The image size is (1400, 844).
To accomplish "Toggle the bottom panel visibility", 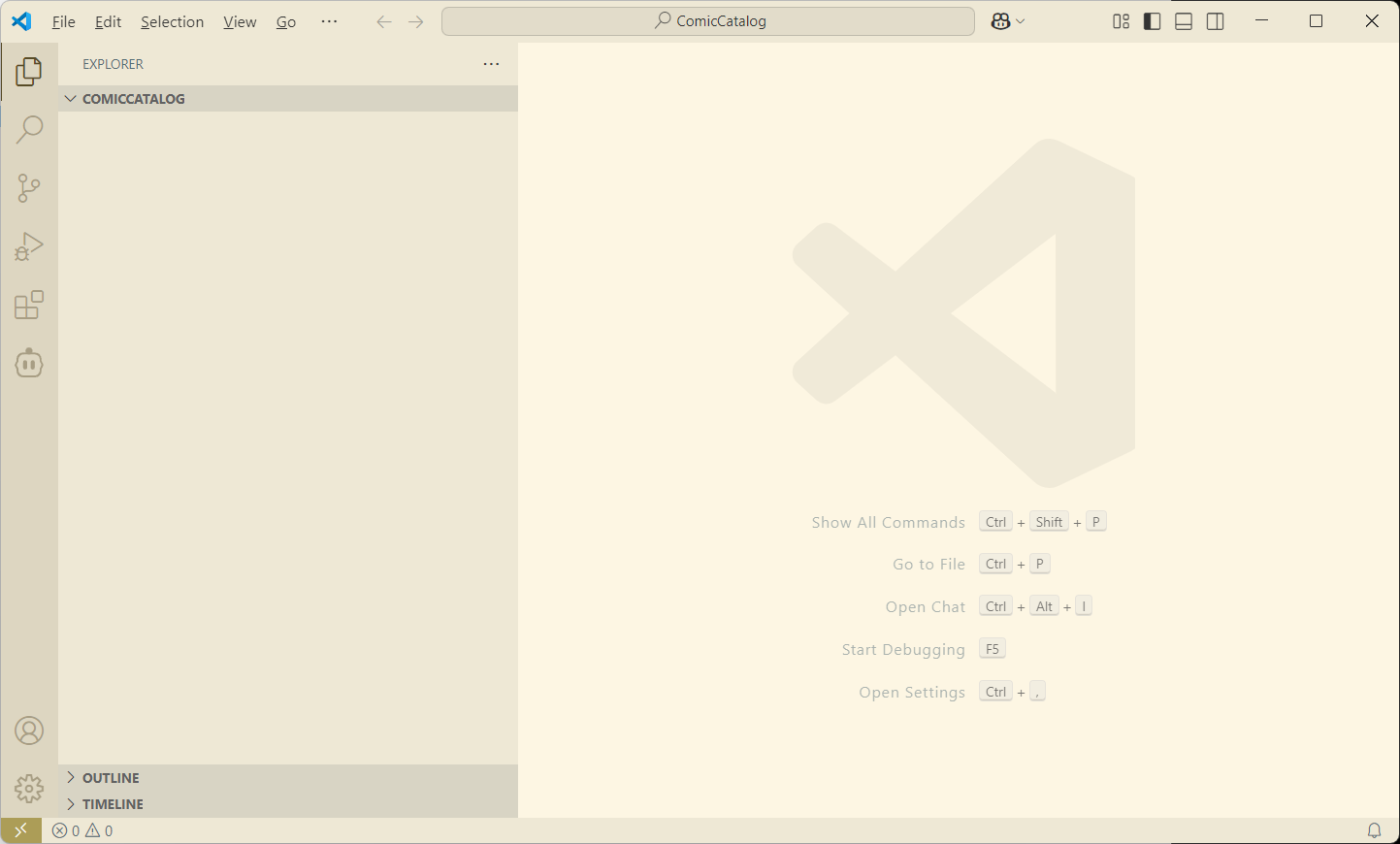I will pyautogui.click(x=1184, y=21).
